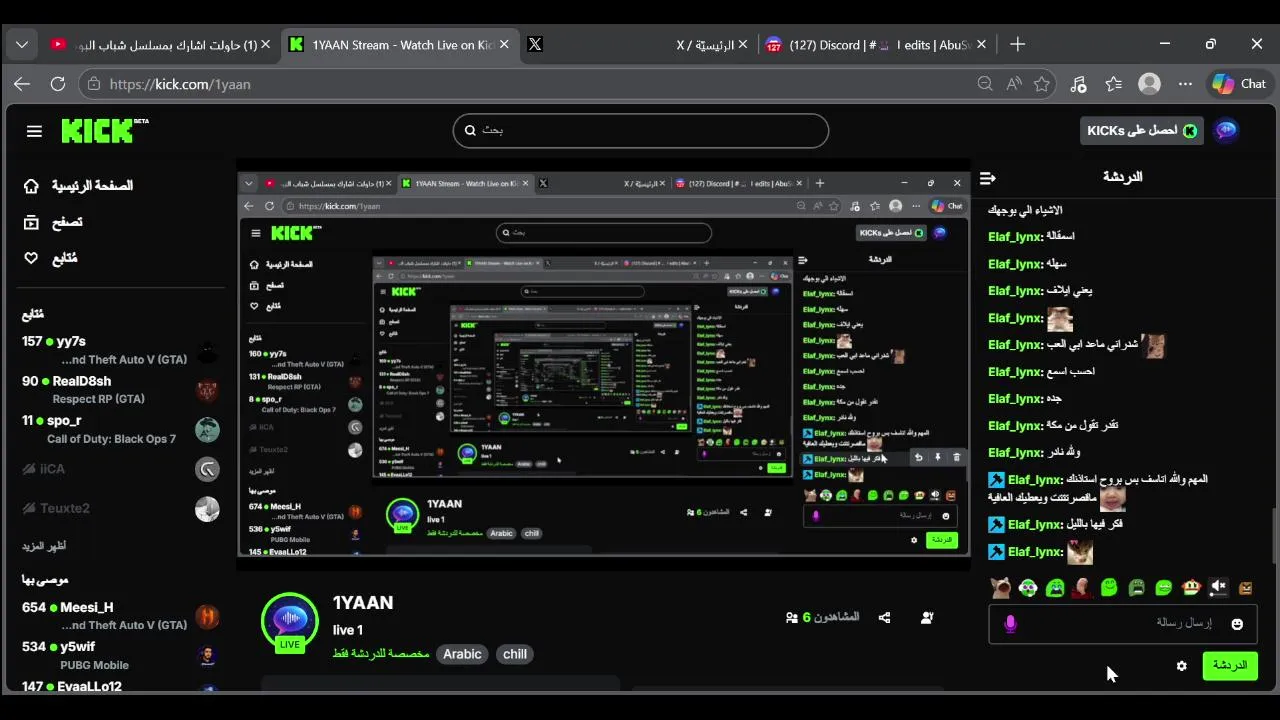Open the browser profile icon
This screenshot has width=1280, height=720.
coord(1150,84)
